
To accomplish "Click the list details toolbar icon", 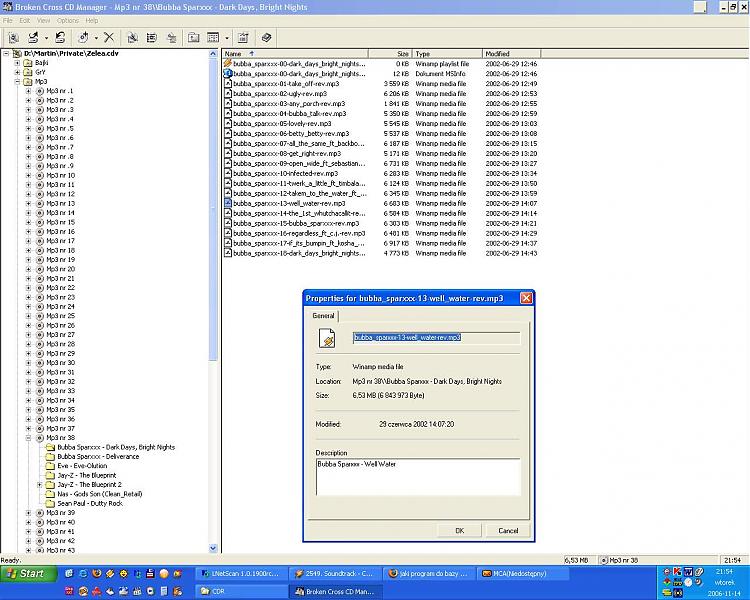I will click(152, 38).
